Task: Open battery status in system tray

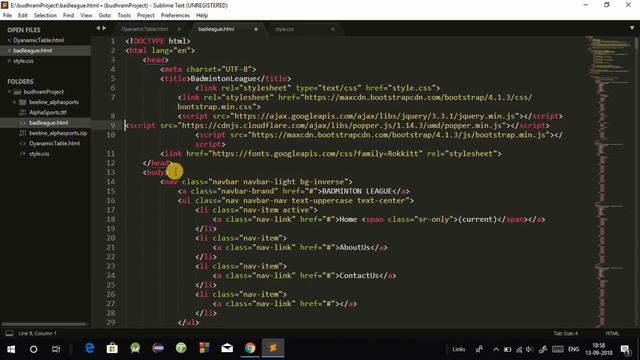Action: 507,349
